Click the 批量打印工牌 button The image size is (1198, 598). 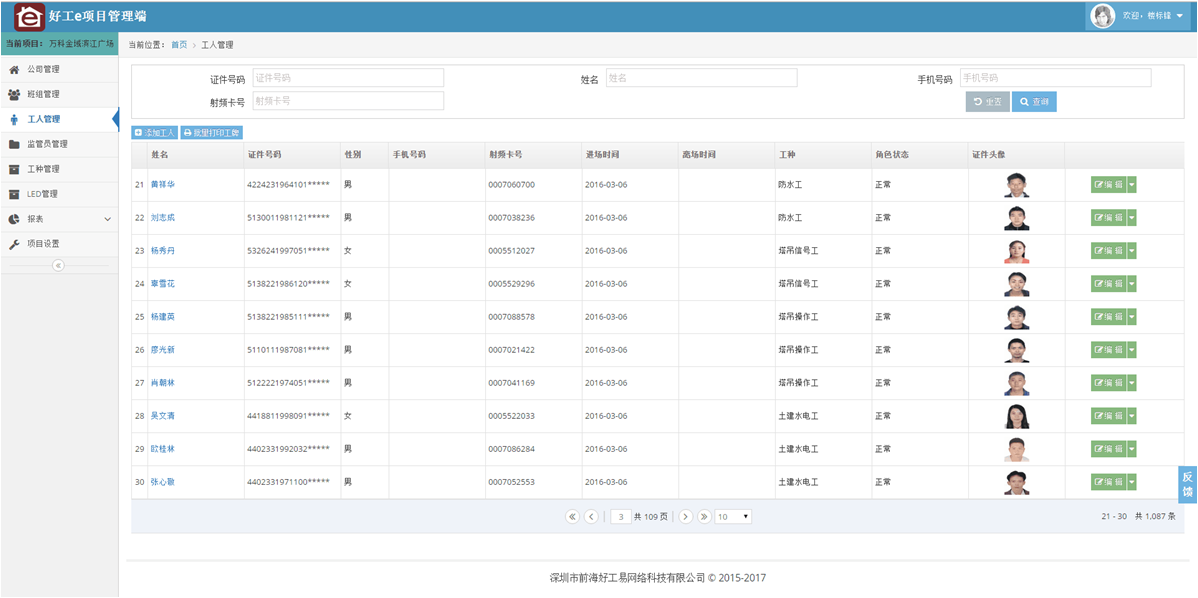coord(211,132)
